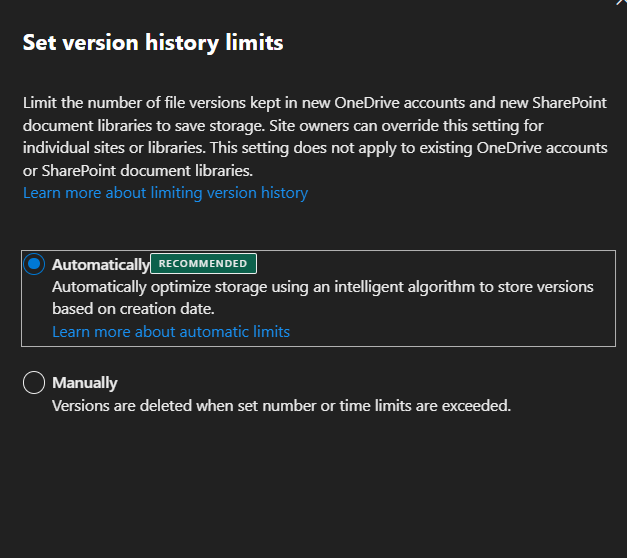This screenshot has height=558, width=627.
Task: Open the automatic limits learn more link
Action: (x=171, y=331)
